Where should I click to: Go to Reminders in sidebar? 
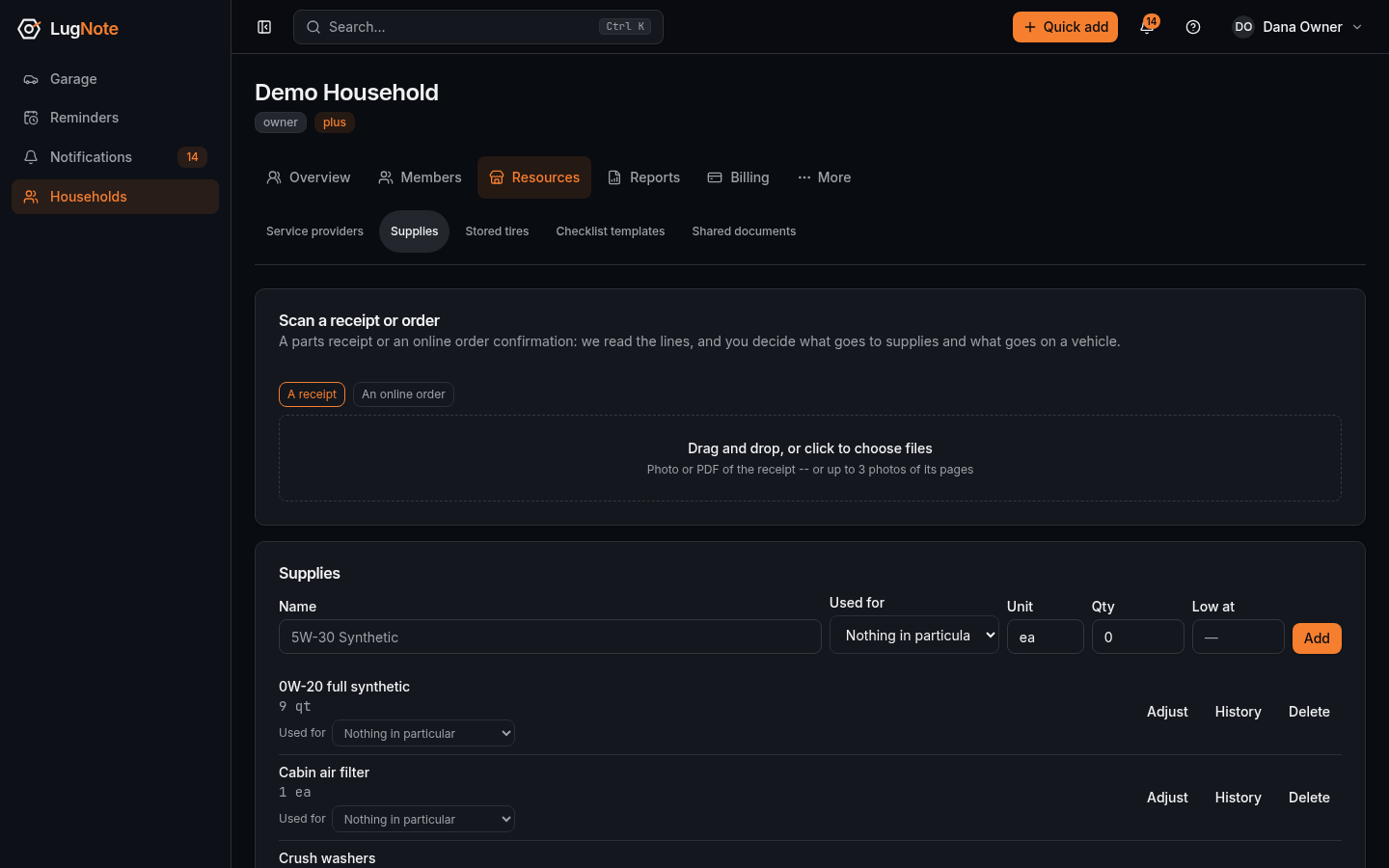pos(116,118)
